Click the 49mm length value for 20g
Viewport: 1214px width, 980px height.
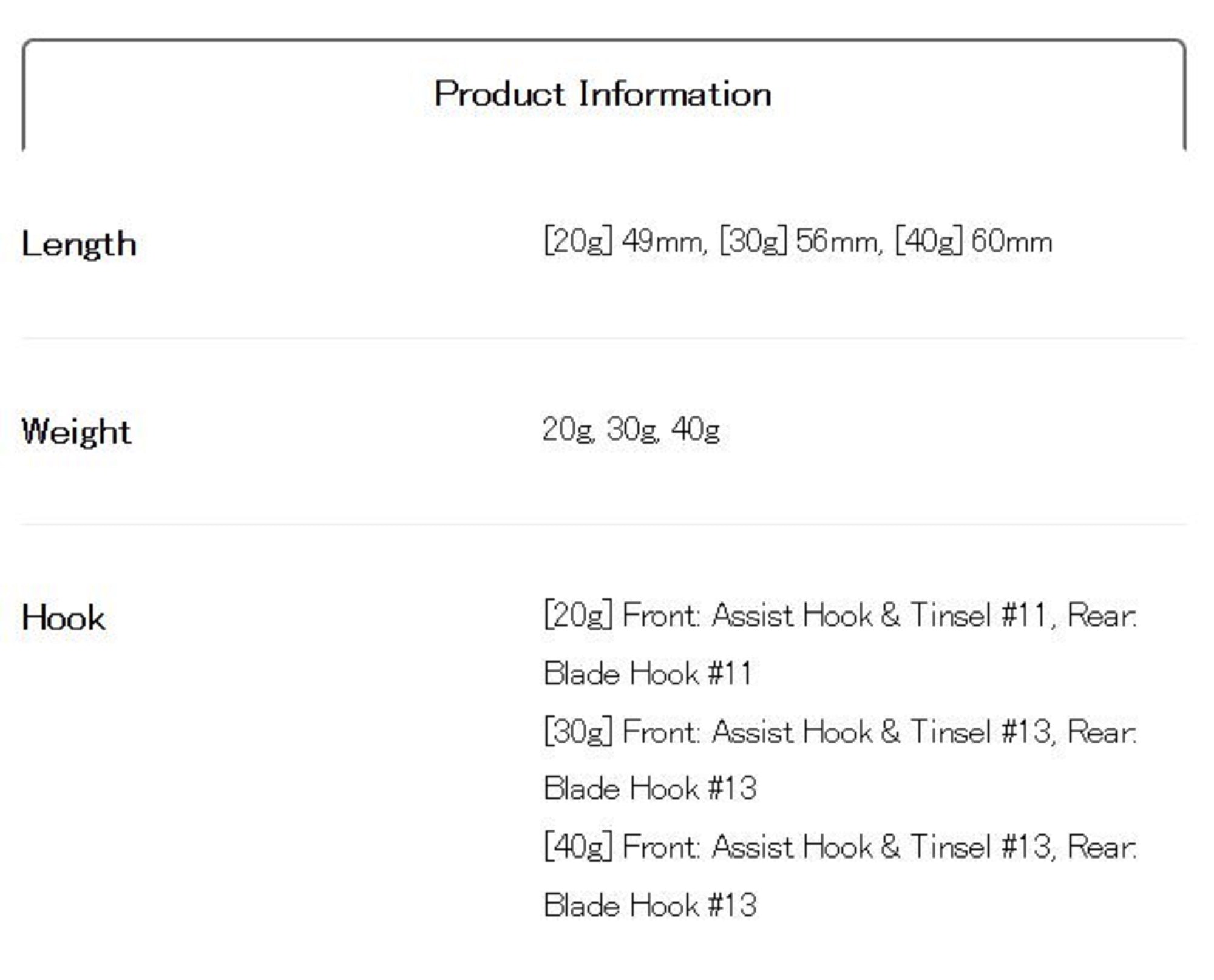662,242
